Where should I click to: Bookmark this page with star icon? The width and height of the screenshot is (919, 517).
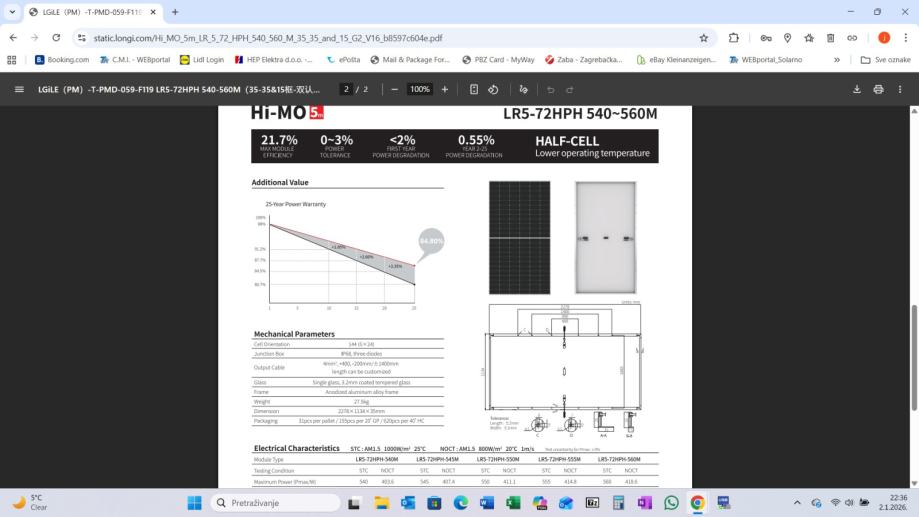pos(704,38)
